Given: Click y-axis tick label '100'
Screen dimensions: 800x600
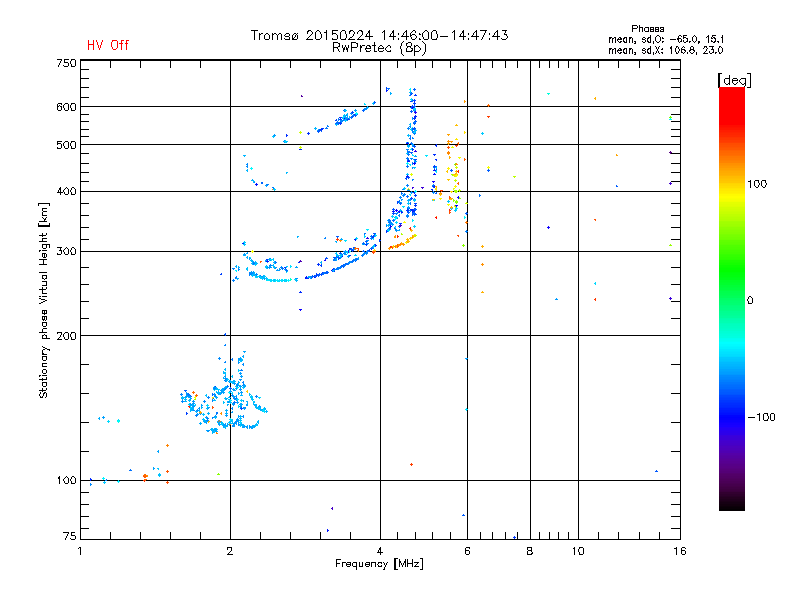Looking at the screenshot, I should [x=66, y=481].
